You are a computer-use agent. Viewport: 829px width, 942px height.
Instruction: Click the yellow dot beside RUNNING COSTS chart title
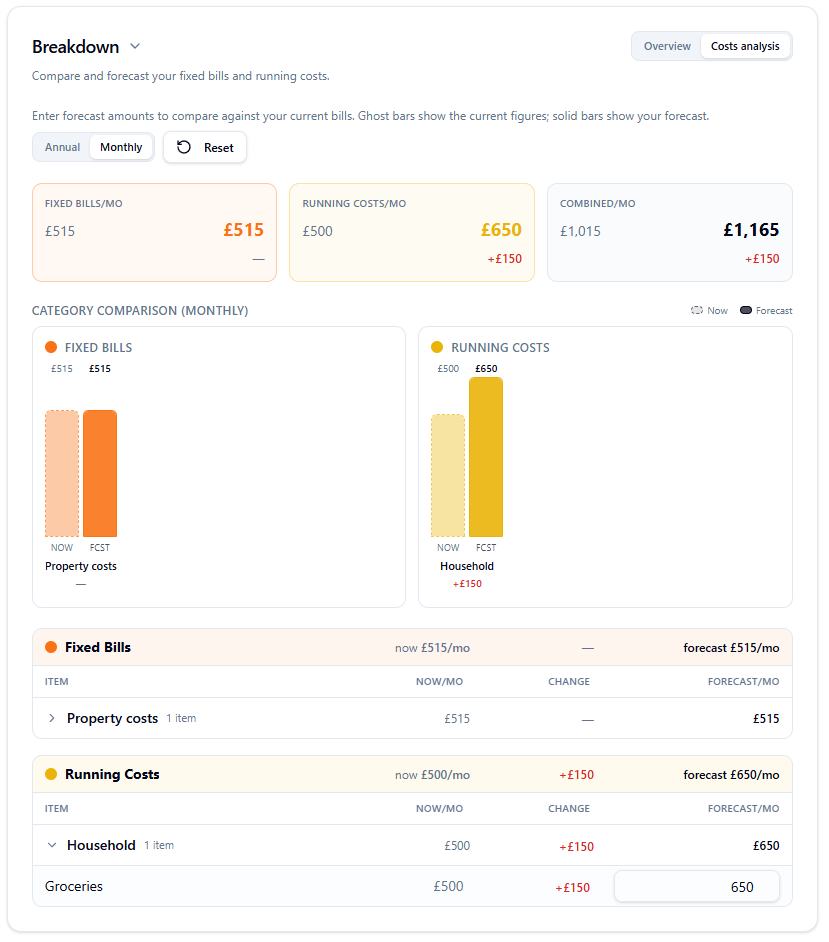(x=437, y=347)
